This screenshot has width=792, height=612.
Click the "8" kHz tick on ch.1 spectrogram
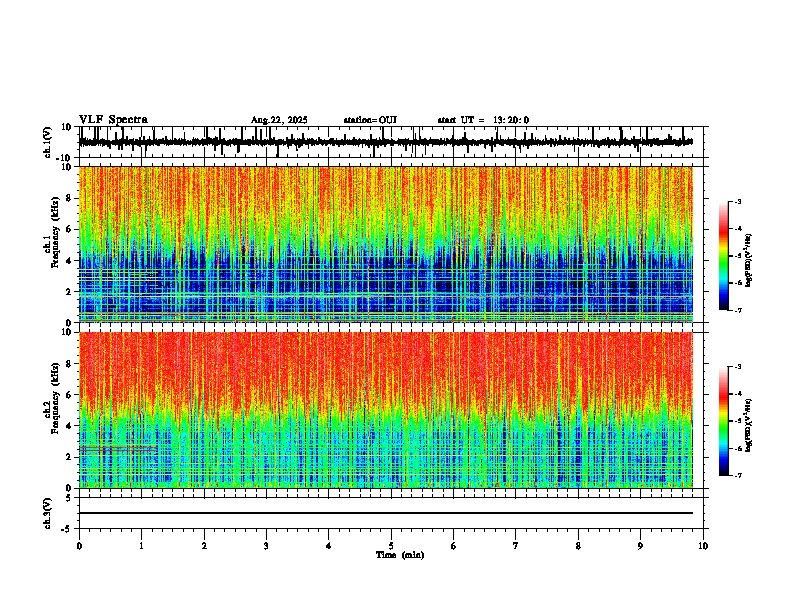(70, 198)
